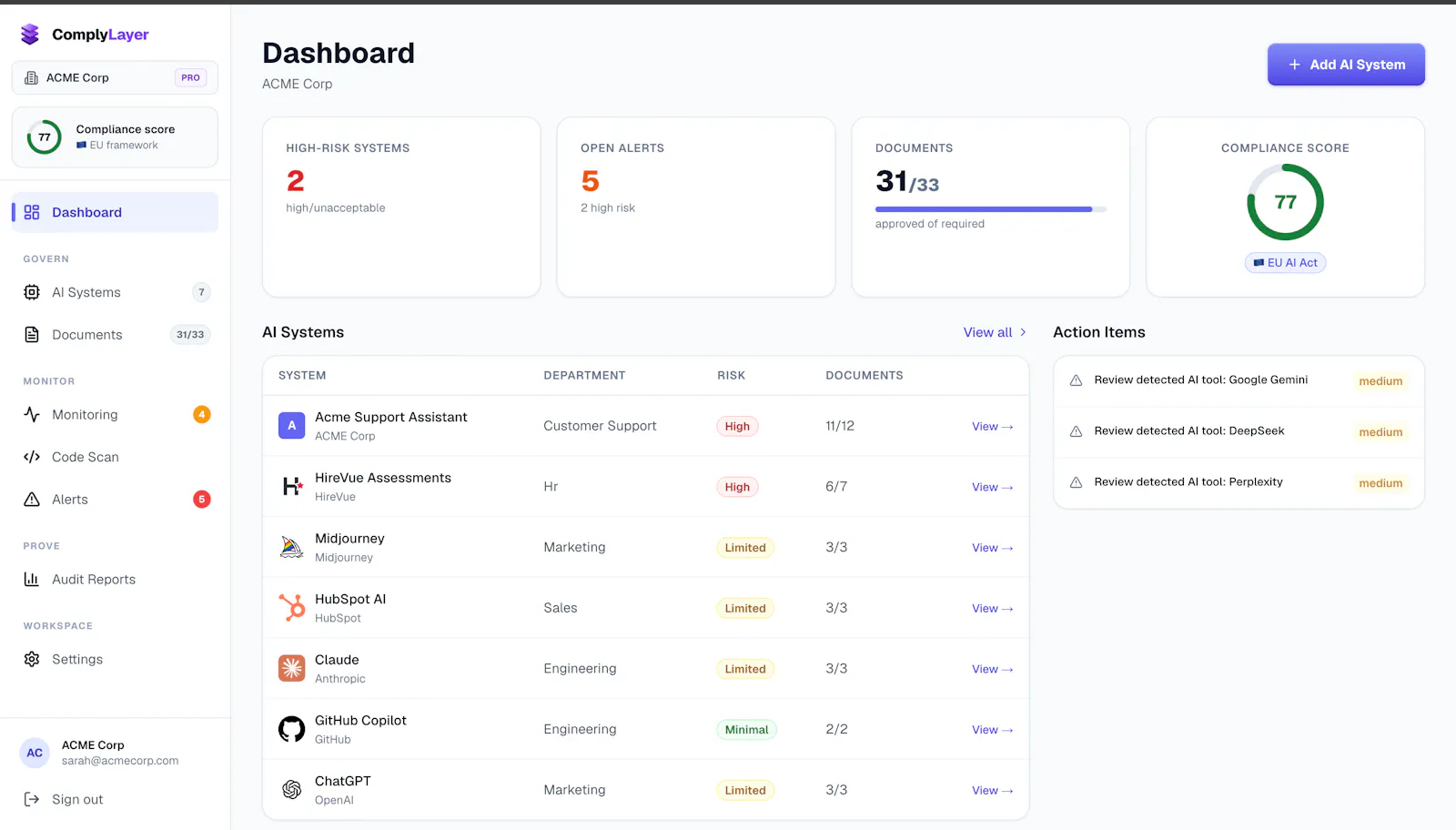Click the Monitoring pulse icon
Viewport: 1456px width, 830px height.
[x=32, y=414]
